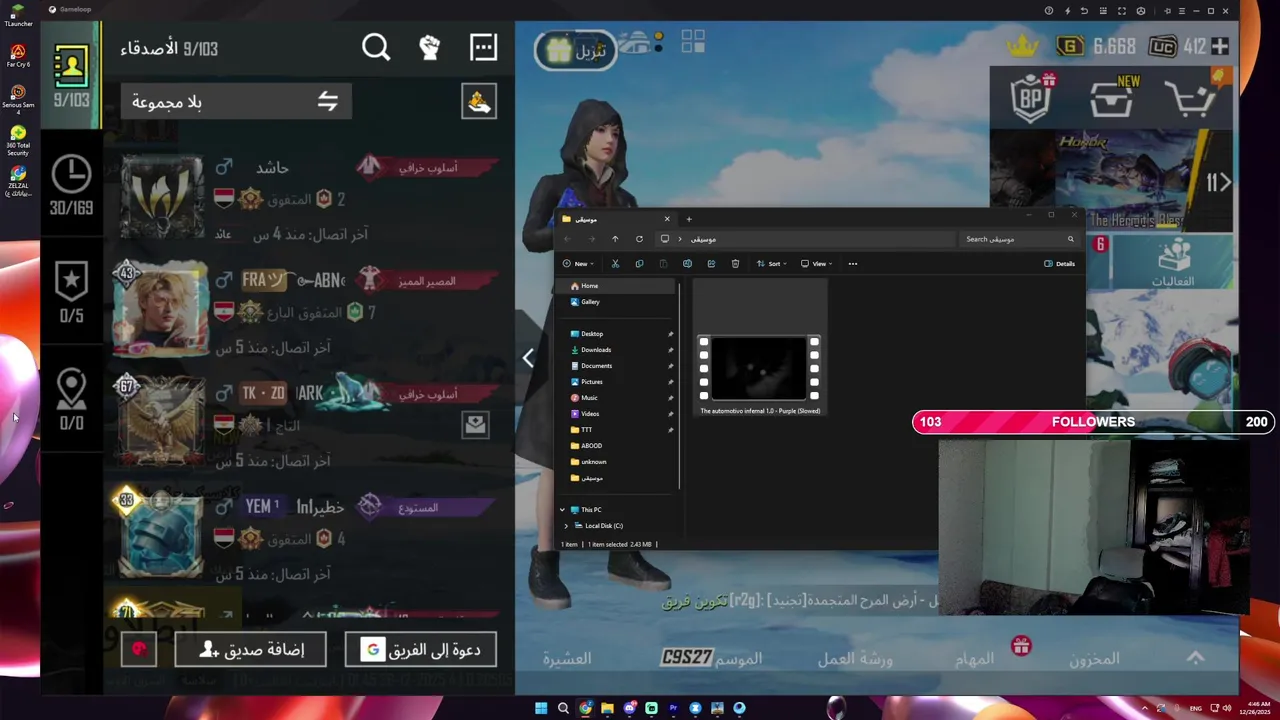Image resolution: width=1280 pixels, height=720 pixels.
Task: Open الموسم C9S27 season menu item
Action: tap(712, 658)
